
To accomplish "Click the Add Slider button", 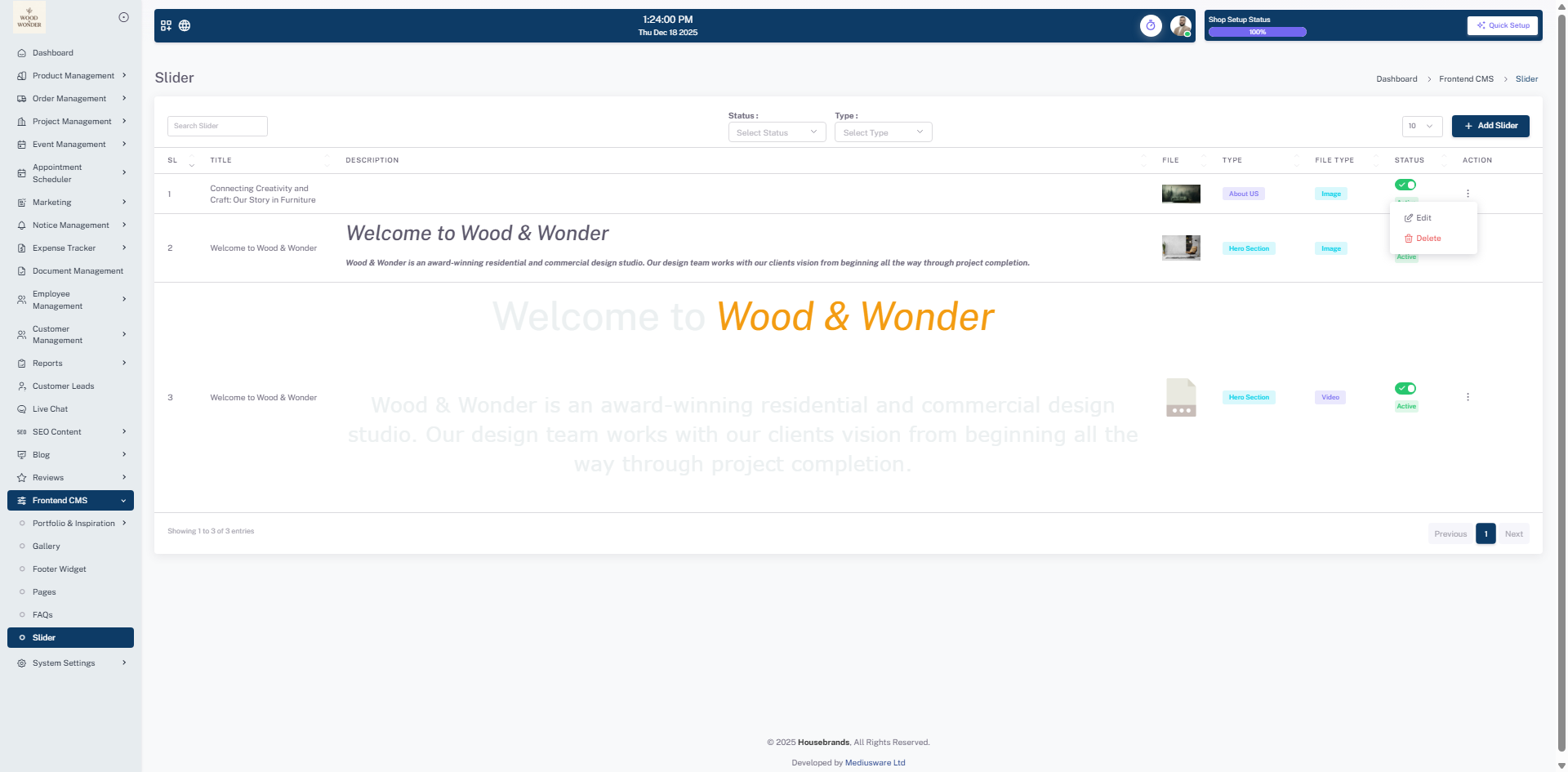I will [x=1490, y=126].
